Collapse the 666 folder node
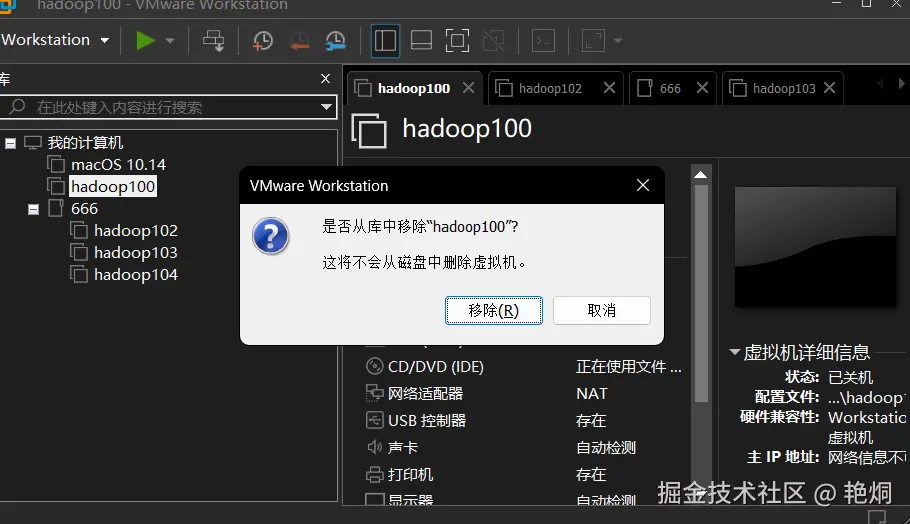This screenshot has height=524, width=910. tap(34, 209)
